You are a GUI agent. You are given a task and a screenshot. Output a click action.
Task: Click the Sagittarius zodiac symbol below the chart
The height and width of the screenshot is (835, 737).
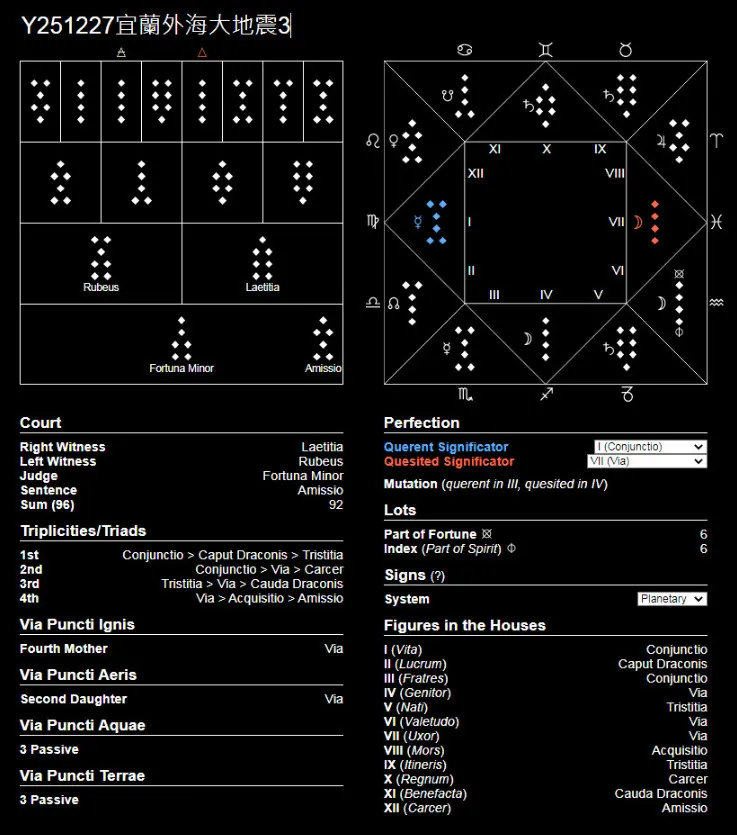coord(546,394)
